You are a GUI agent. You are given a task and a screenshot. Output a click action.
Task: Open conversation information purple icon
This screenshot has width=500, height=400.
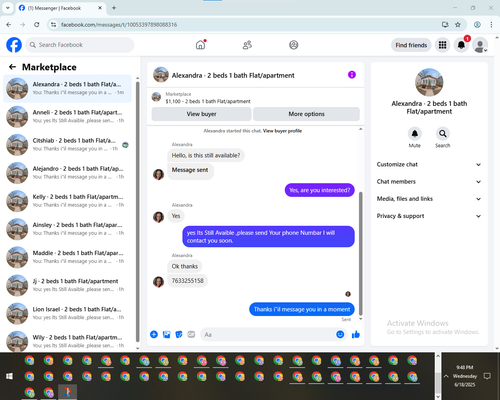click(352, 75)
